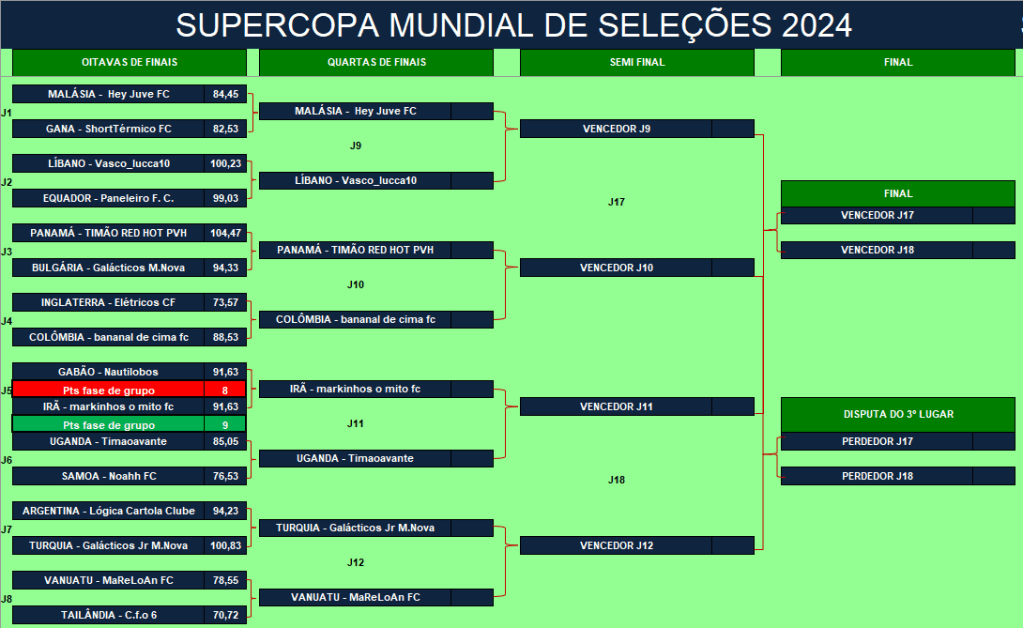
Task: Click the score cell showing 70,72
Action: tap(226, 615)
